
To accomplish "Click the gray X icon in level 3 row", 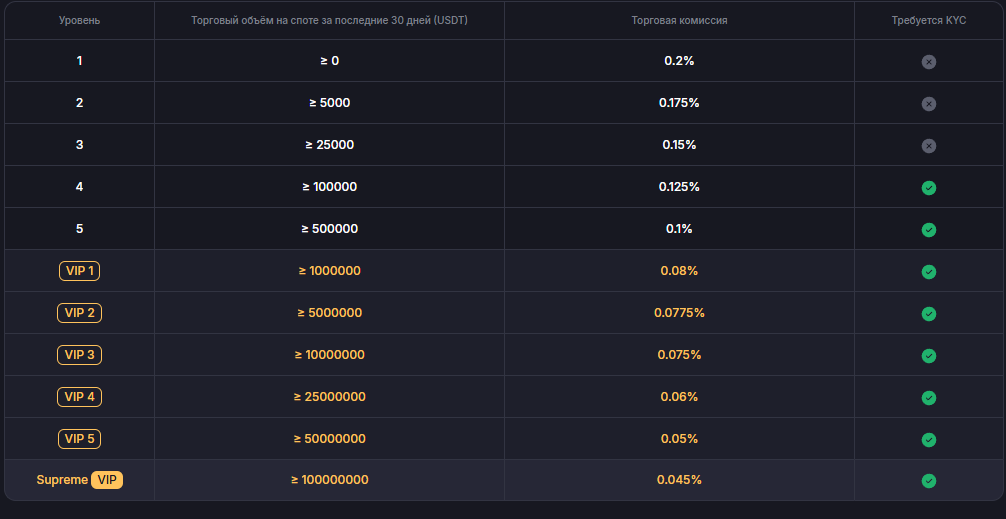I will pyautogui.click(x=928, y=146).
